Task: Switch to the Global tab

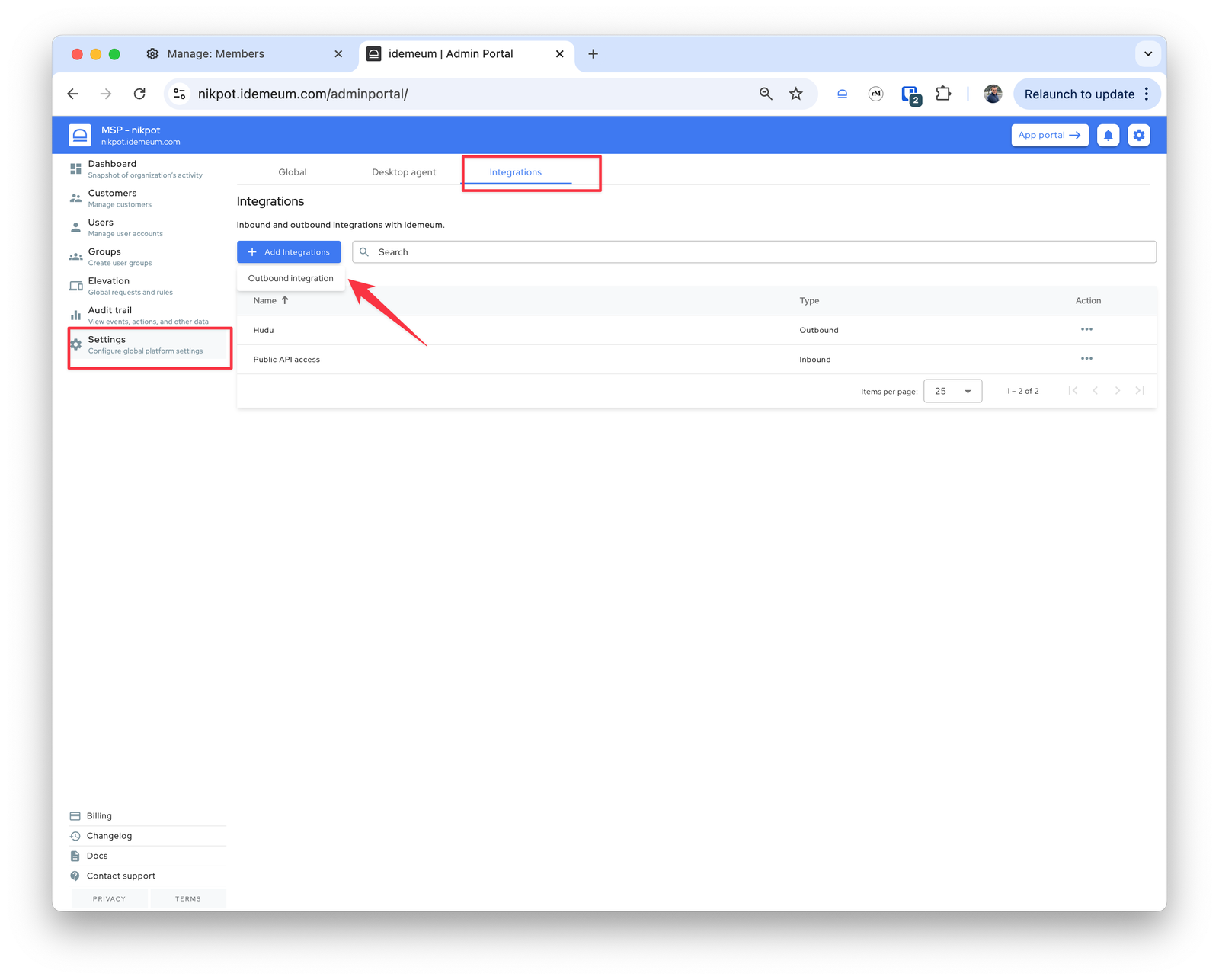Action: (x=293, y=172)
